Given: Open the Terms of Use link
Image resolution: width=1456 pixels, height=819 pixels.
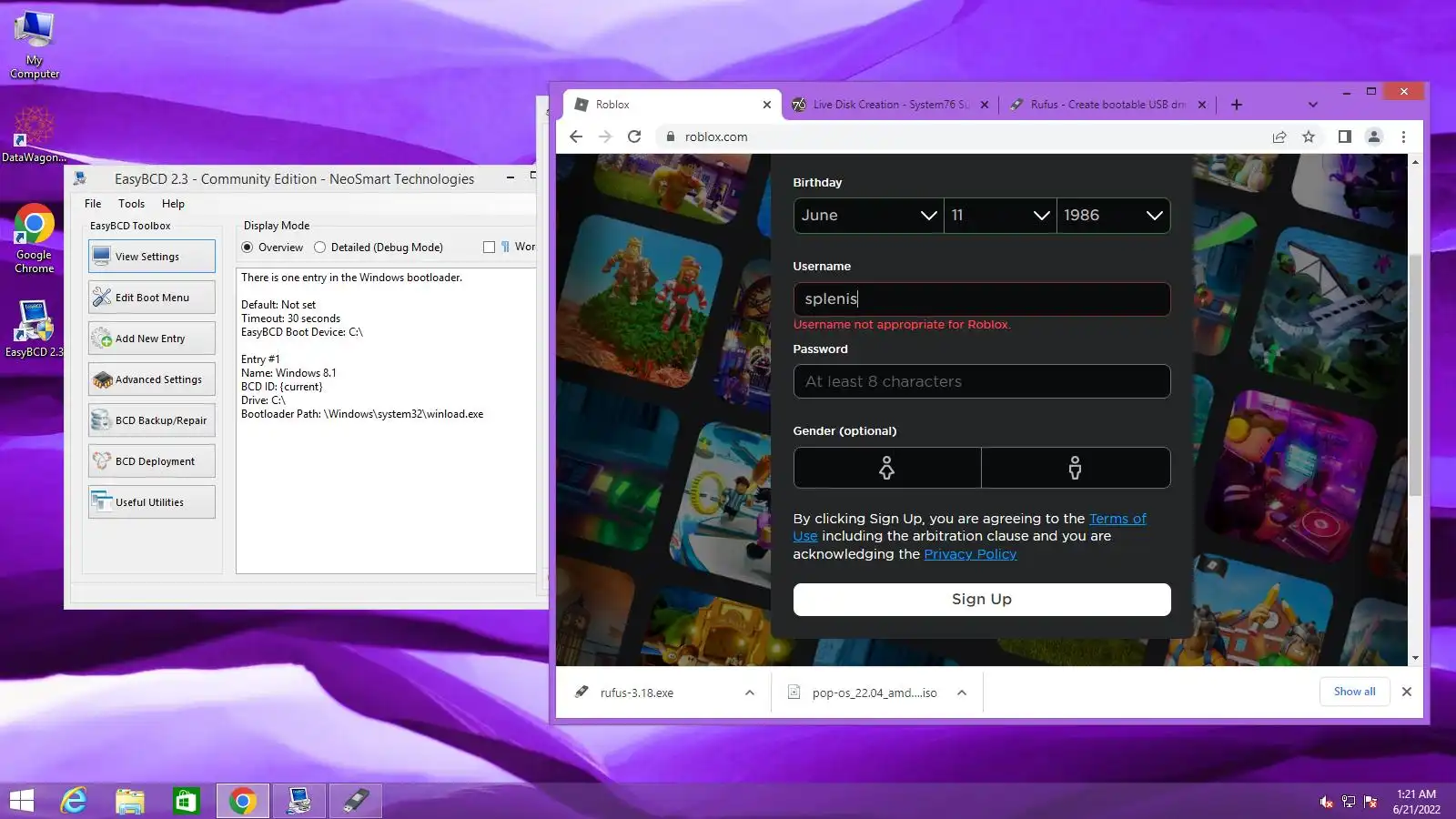Looking at the screenshot, I should (1117, 519).
